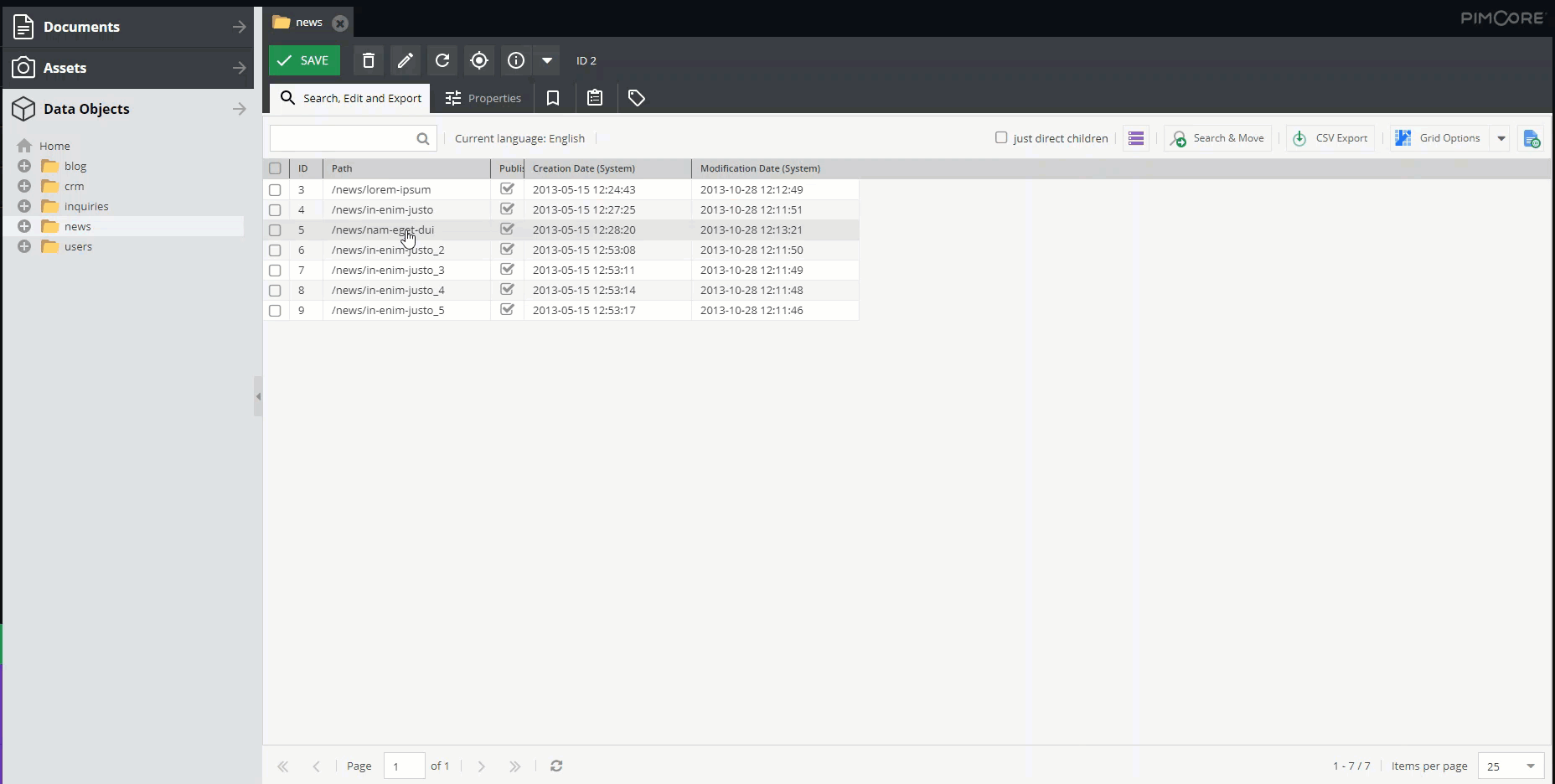Screen dimensions: 1555x784
Task: Sort by Path column header
Action: tap(406, 168)
